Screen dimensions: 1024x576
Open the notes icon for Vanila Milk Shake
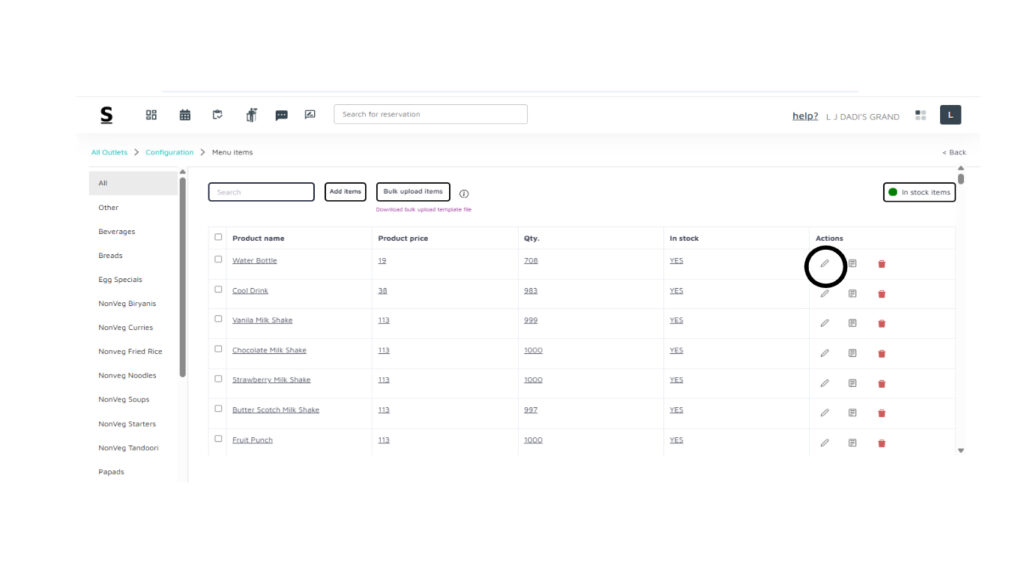click(x=852, y=323)
